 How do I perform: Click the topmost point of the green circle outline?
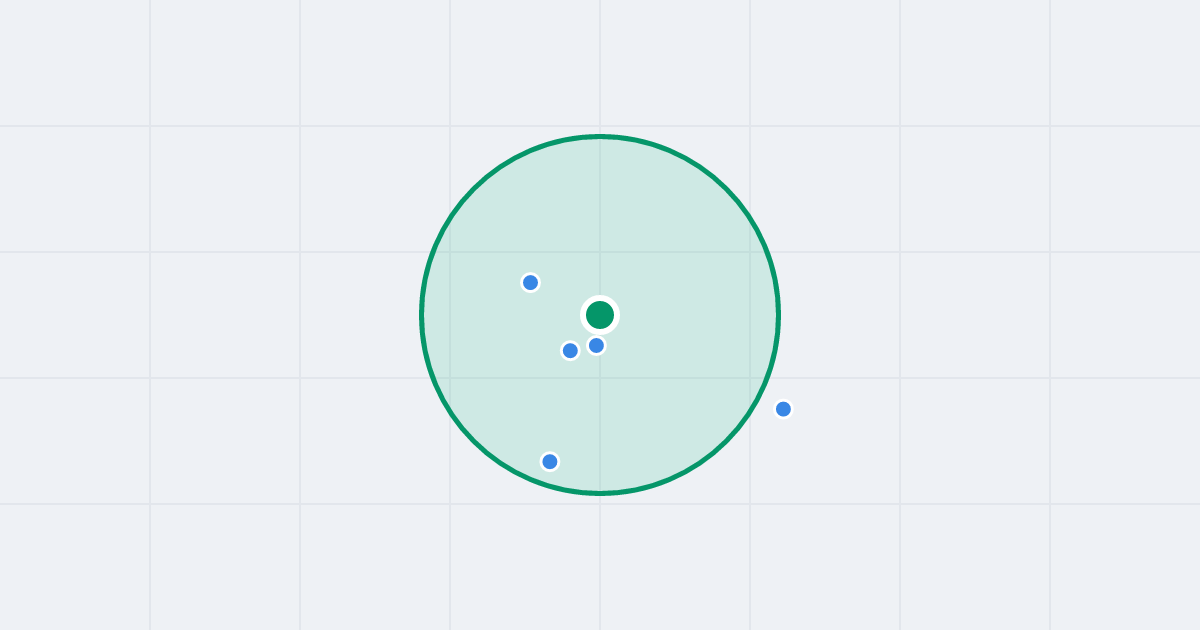tap(600, 136)
